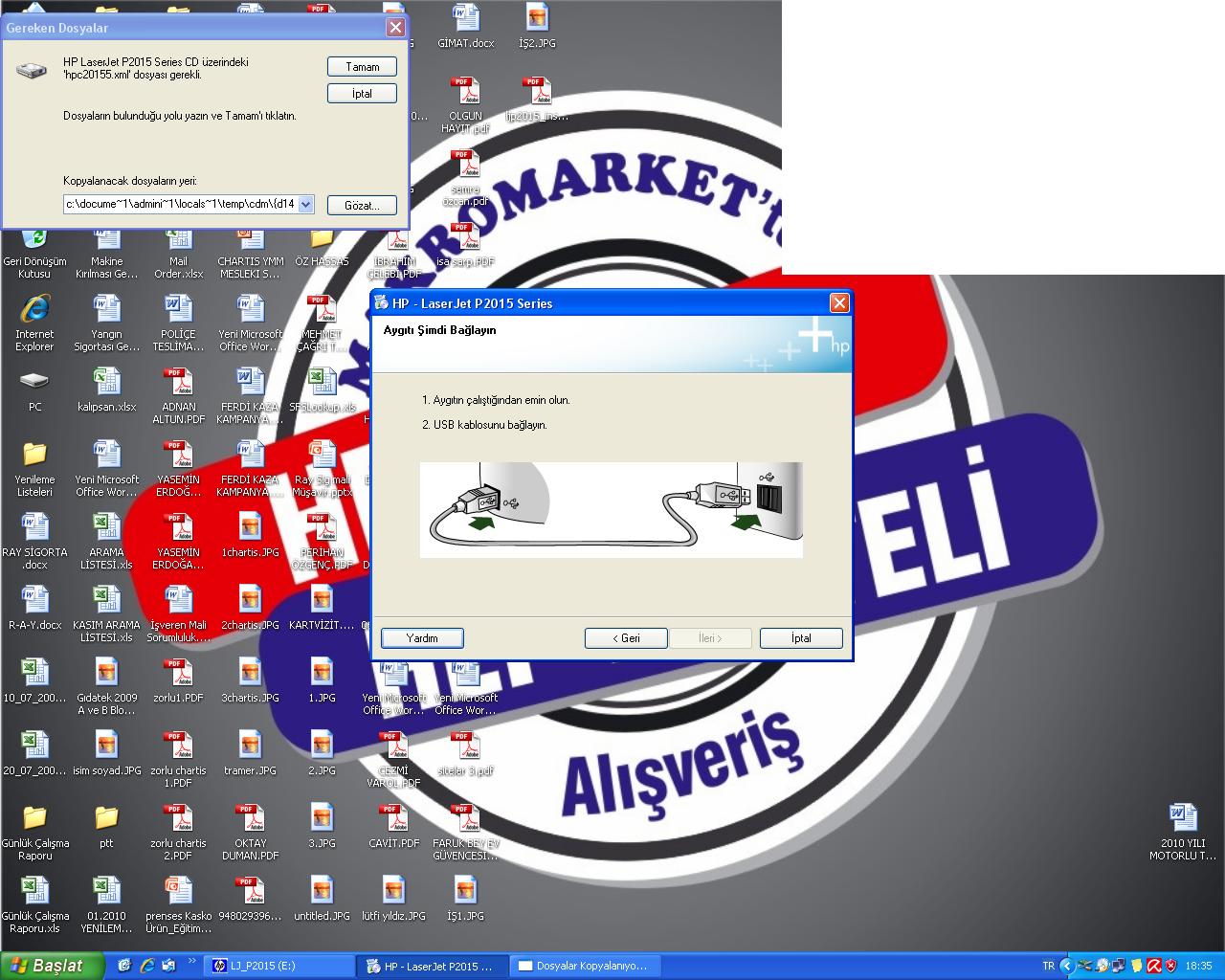Select the RAY SİGORTA.docx file icon
Screen dimensions: 1225x980
[x=34, y=526]
